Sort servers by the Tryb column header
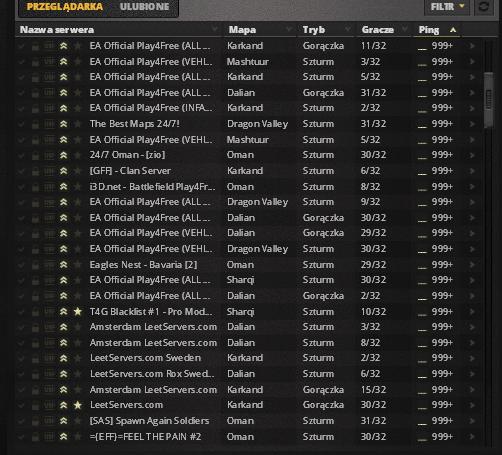Screen dimensions: 502x455 pyautogui.click(x=313, y=30)
